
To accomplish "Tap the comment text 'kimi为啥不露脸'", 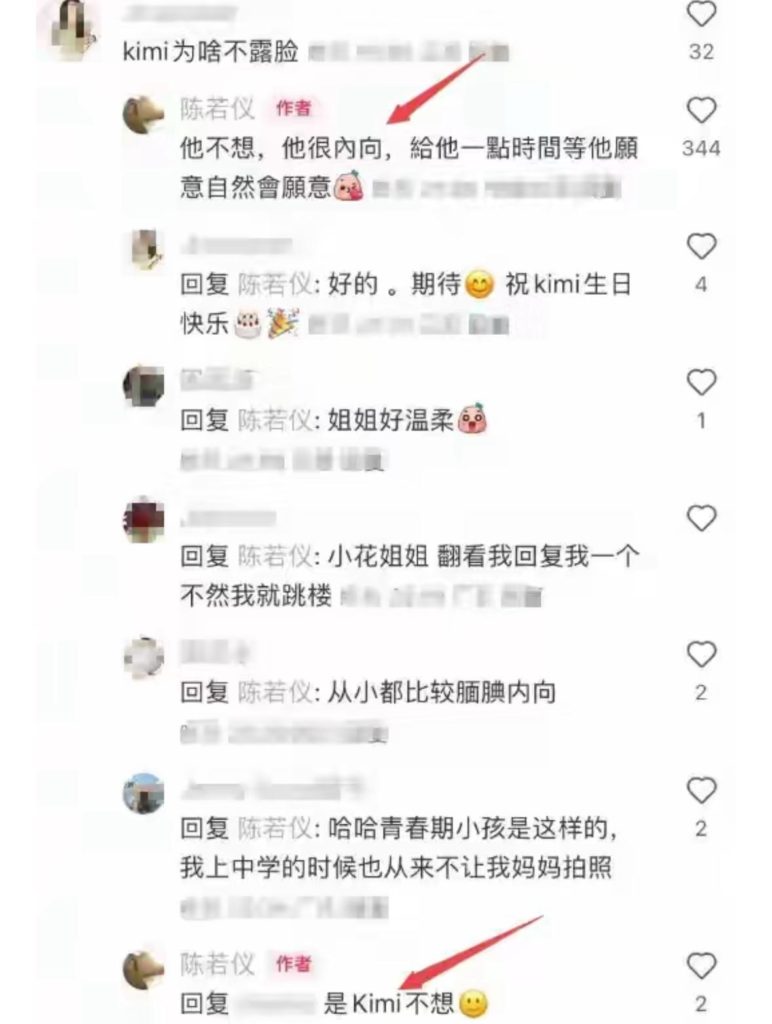I will point(211,51).
